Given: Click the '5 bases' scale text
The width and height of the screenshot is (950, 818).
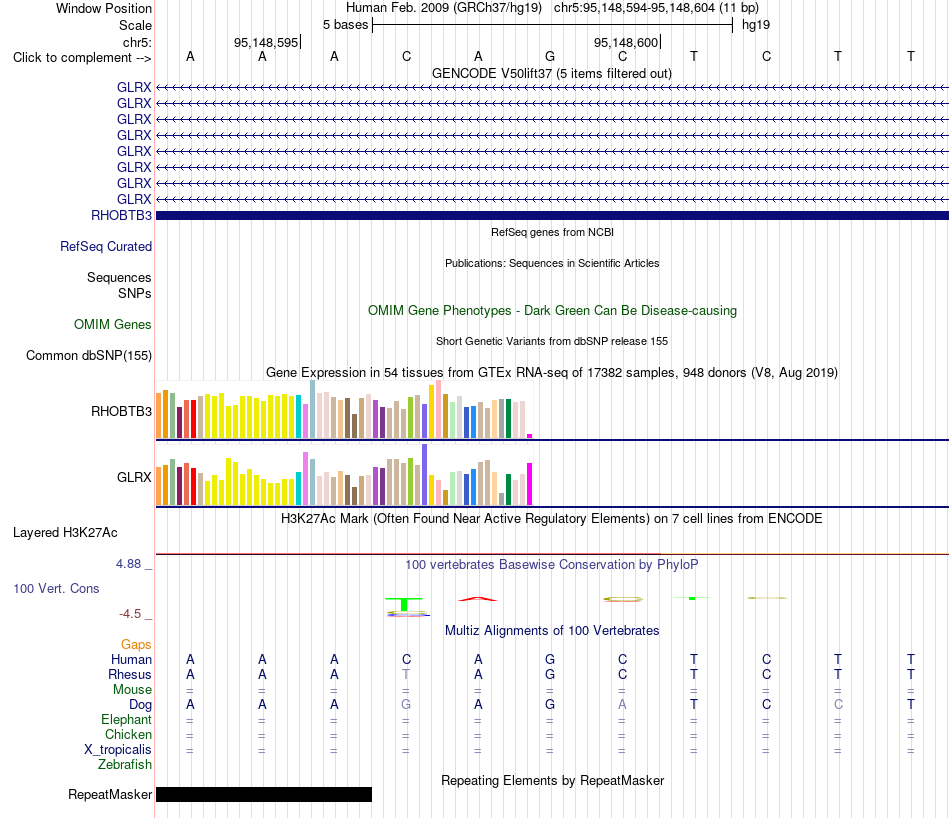Looking at the screenshot, I should 345,25.
